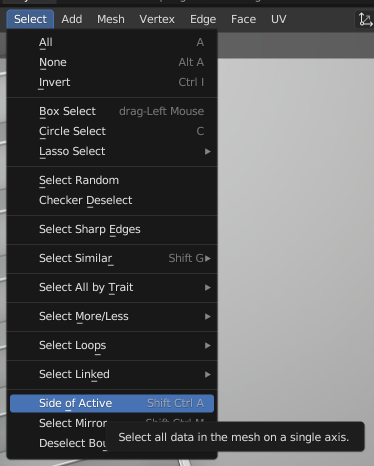Image resolution: width=374 pixels, height=466 pixels.
Task: Click Checker Deselect entry
Action: [112, 200]
